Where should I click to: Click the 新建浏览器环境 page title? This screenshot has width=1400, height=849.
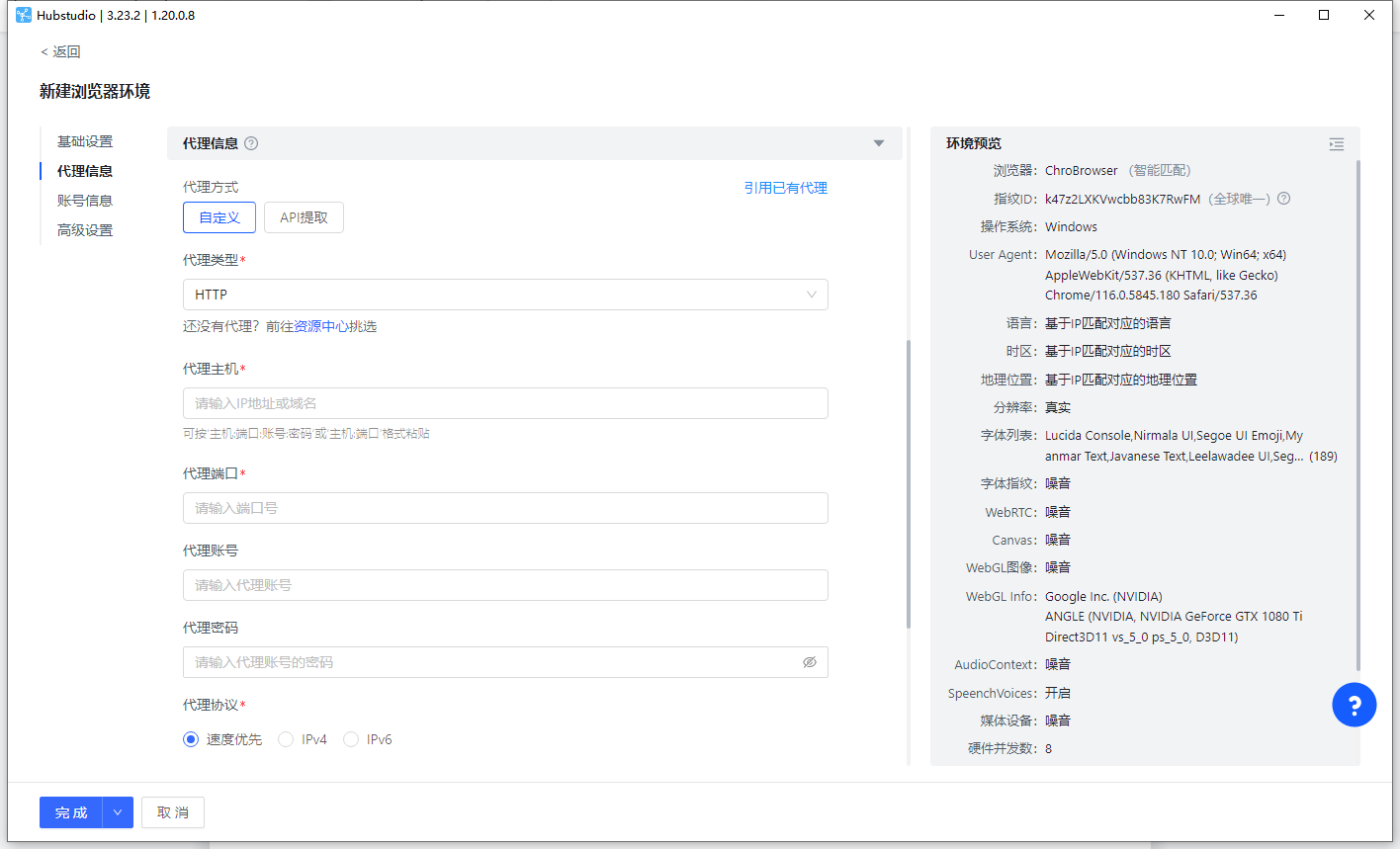pos(95,91)
